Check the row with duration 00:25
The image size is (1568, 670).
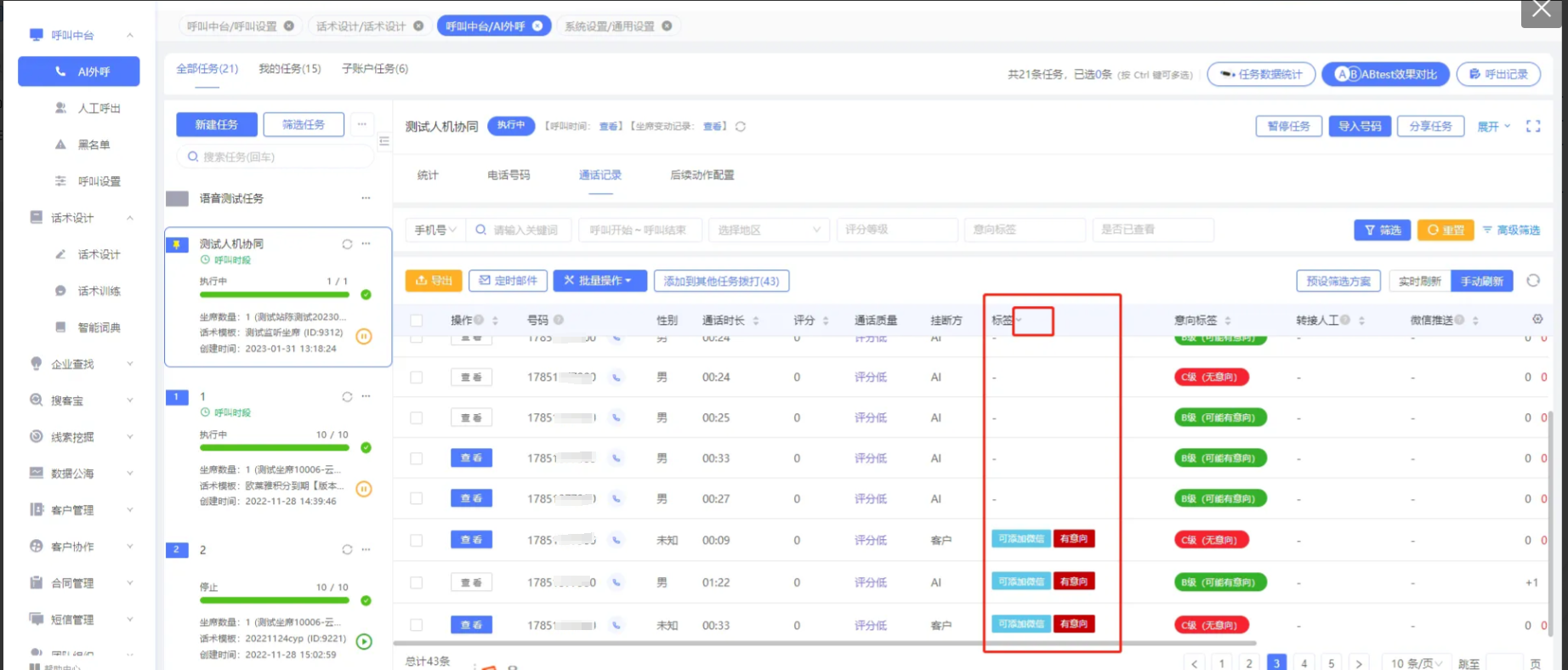(416, 418)
